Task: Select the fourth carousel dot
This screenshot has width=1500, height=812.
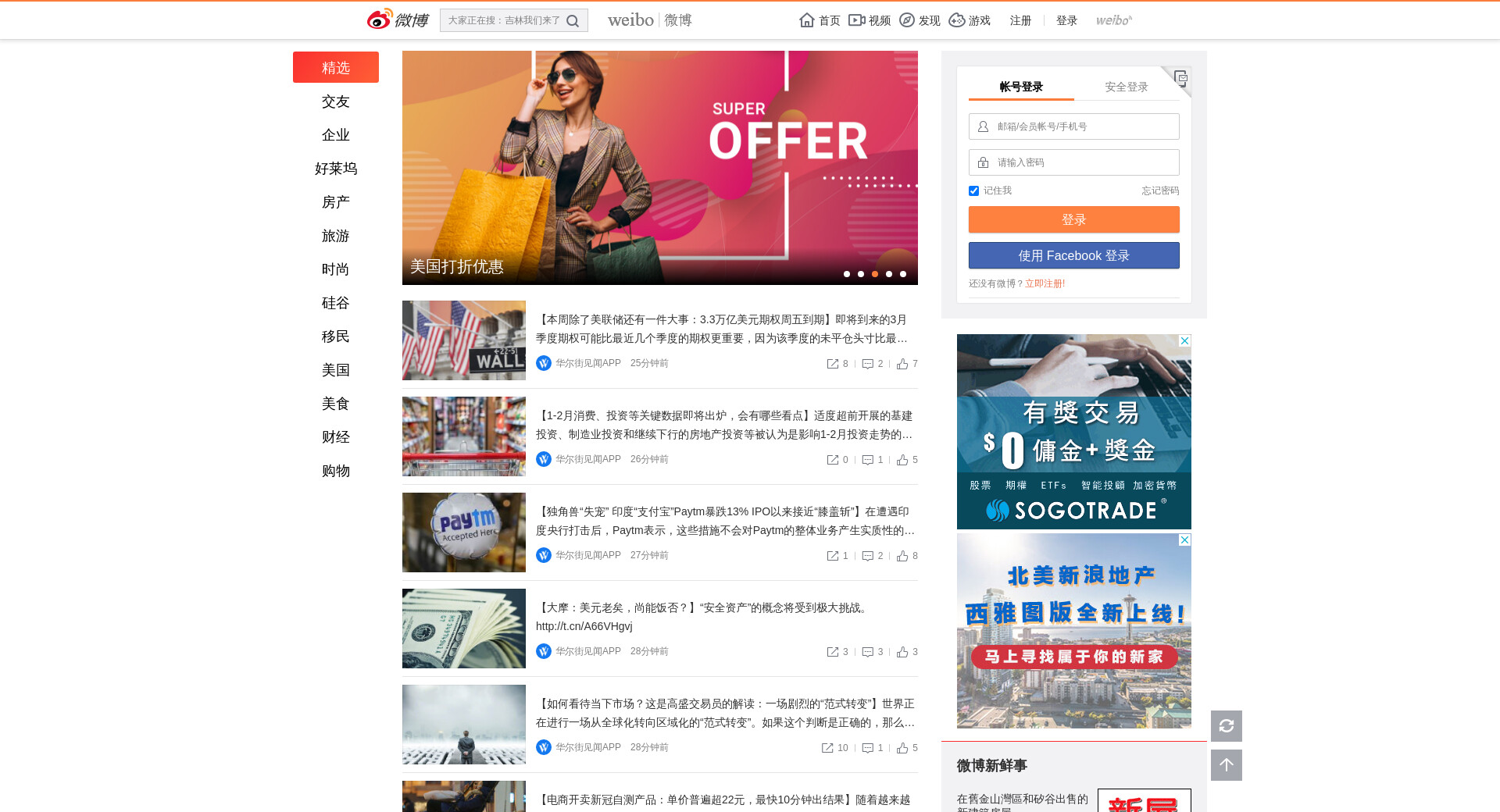Action: 889,274
